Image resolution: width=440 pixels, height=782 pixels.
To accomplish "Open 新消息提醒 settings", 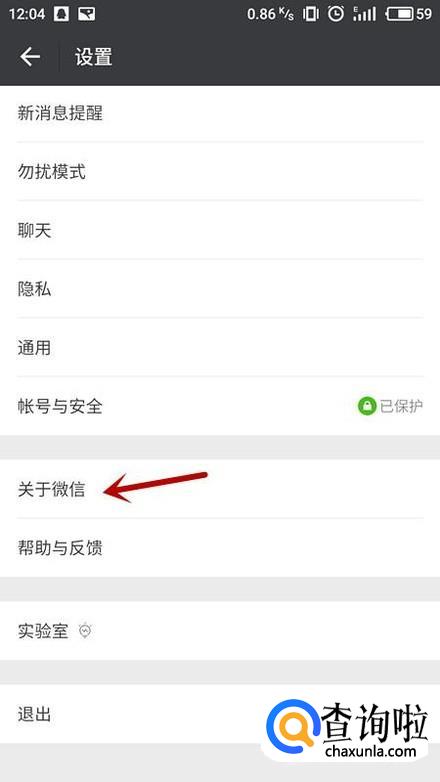I will (220, 113).
